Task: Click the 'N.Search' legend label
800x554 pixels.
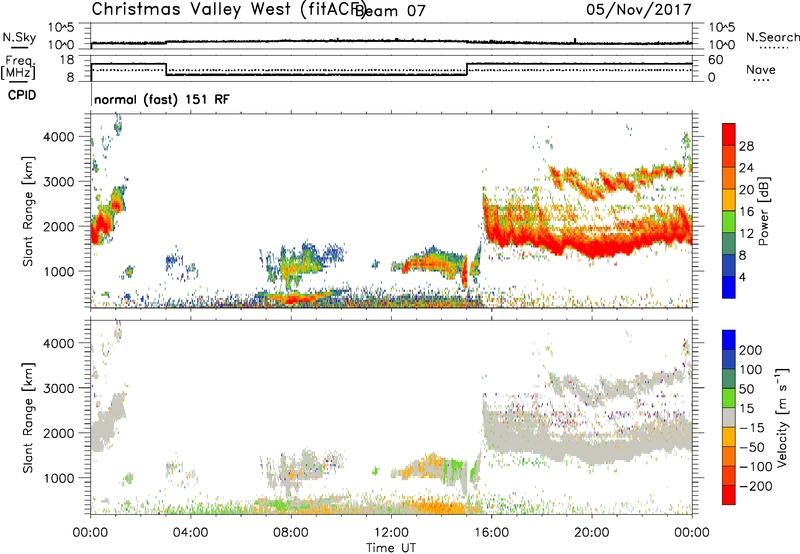Action: coord(772,37)
